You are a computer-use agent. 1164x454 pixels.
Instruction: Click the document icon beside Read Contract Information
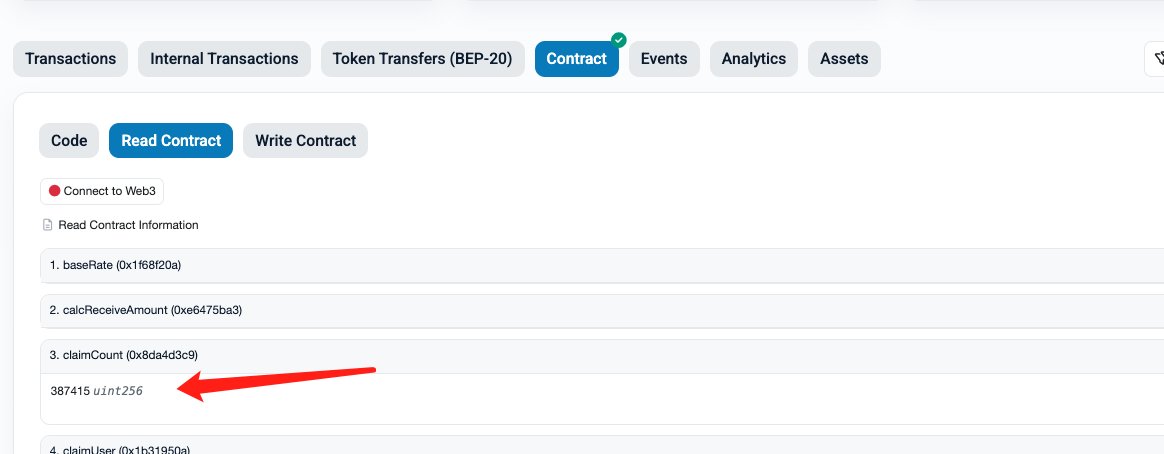click(x=48, y=225)
